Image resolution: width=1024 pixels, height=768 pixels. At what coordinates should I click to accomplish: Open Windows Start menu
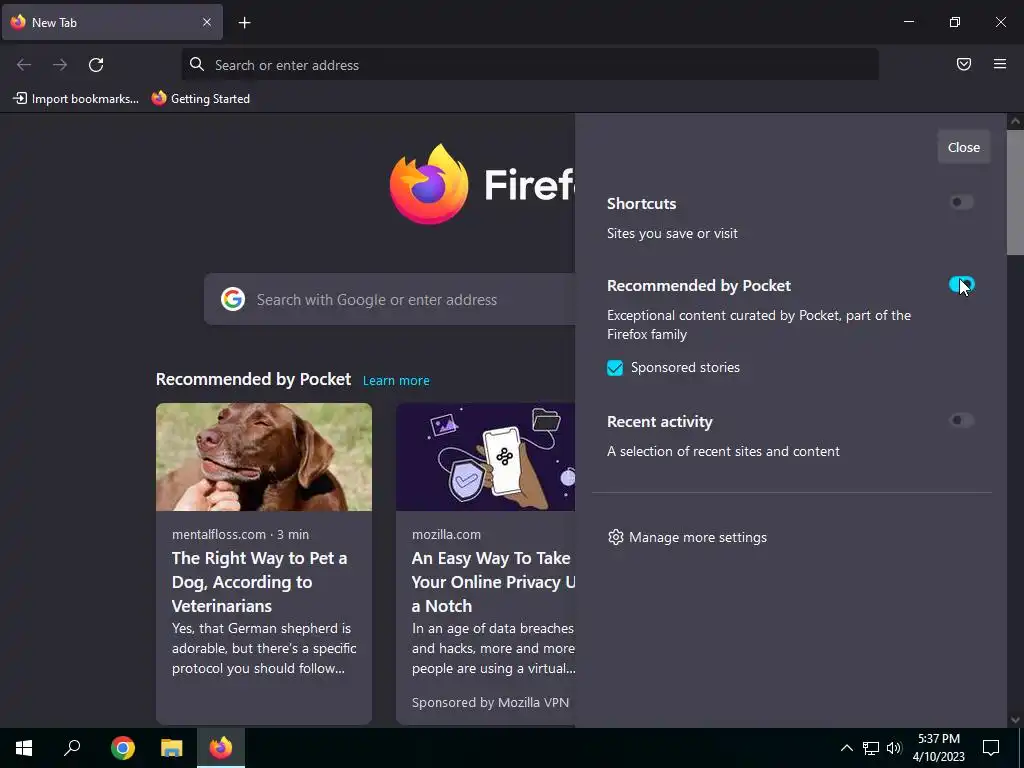(x=24, y=748)
